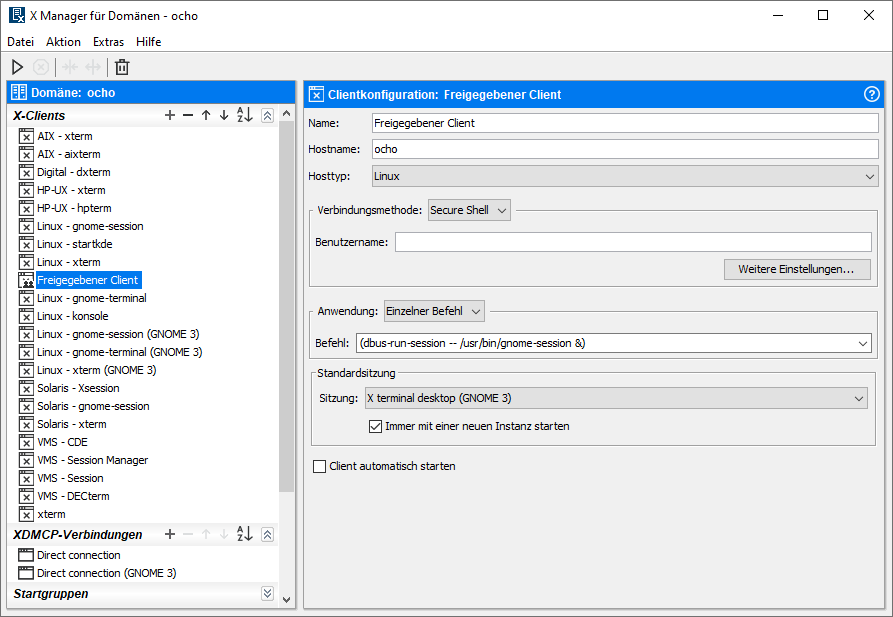Click 'Weitere Einstellungen...' button

[x=797, y=269]
